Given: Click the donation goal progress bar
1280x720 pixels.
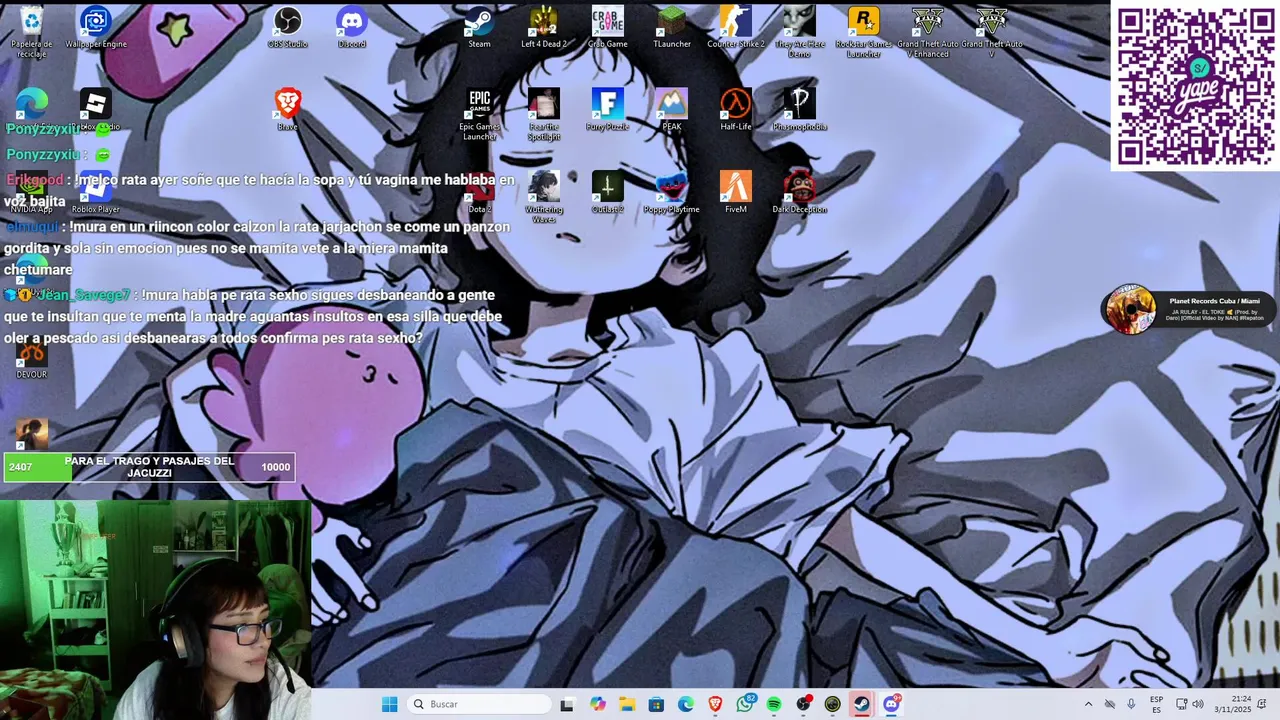Looking at the screenshot, I should [149, 467].
